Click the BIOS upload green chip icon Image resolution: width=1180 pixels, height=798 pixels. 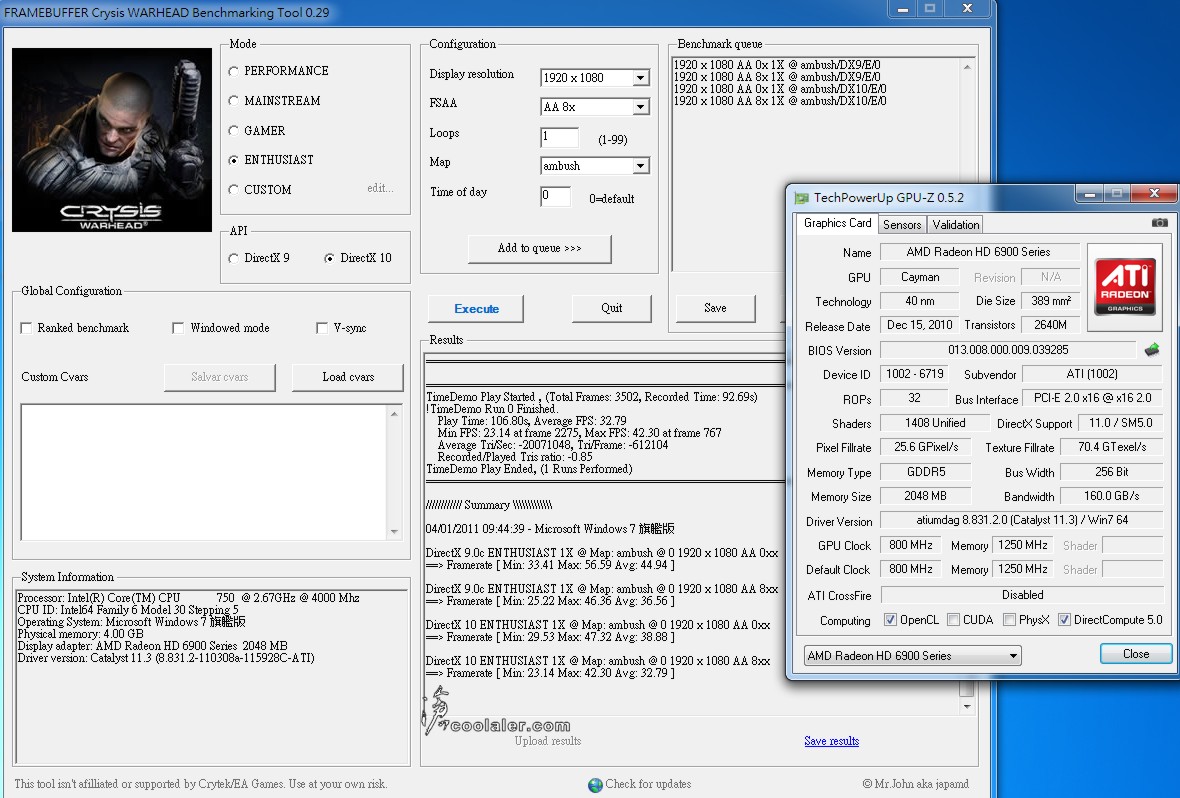coord(1151,349)
